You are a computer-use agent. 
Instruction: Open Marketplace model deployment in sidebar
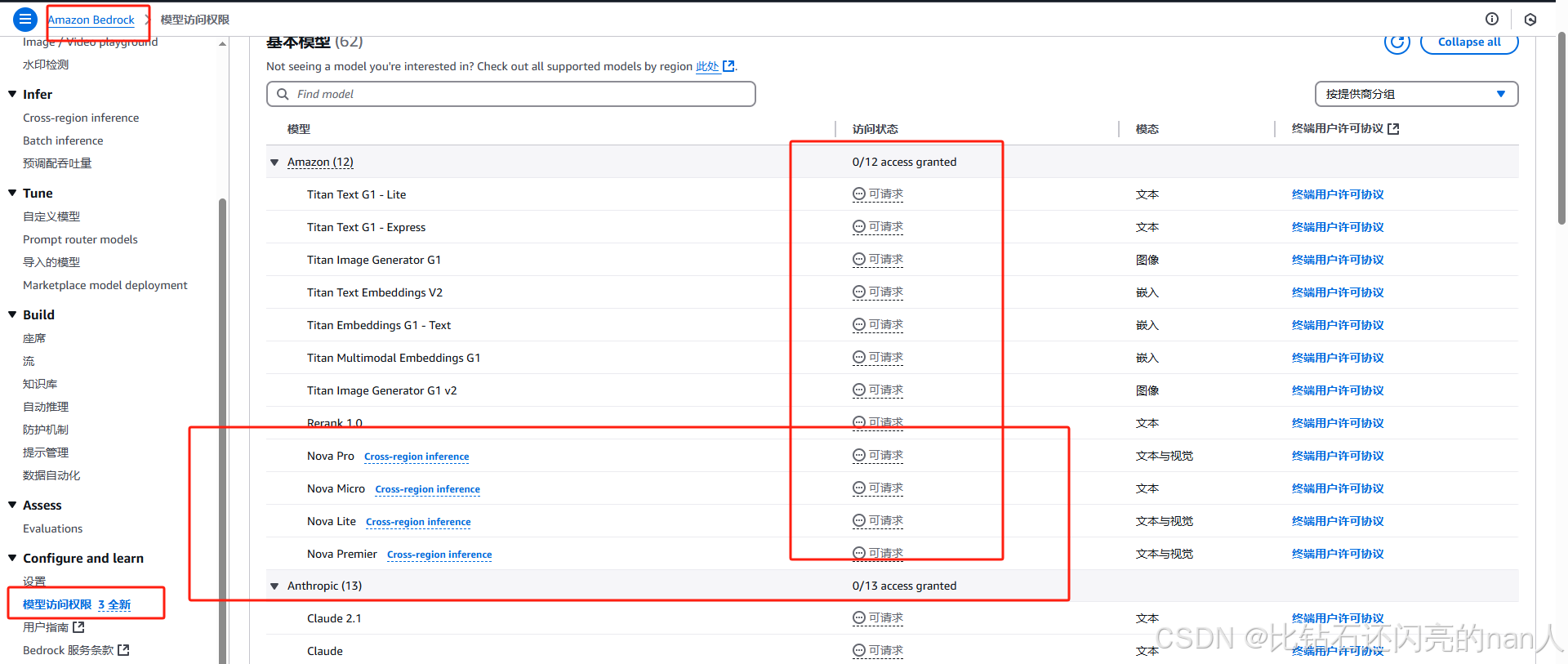point(105,285)
